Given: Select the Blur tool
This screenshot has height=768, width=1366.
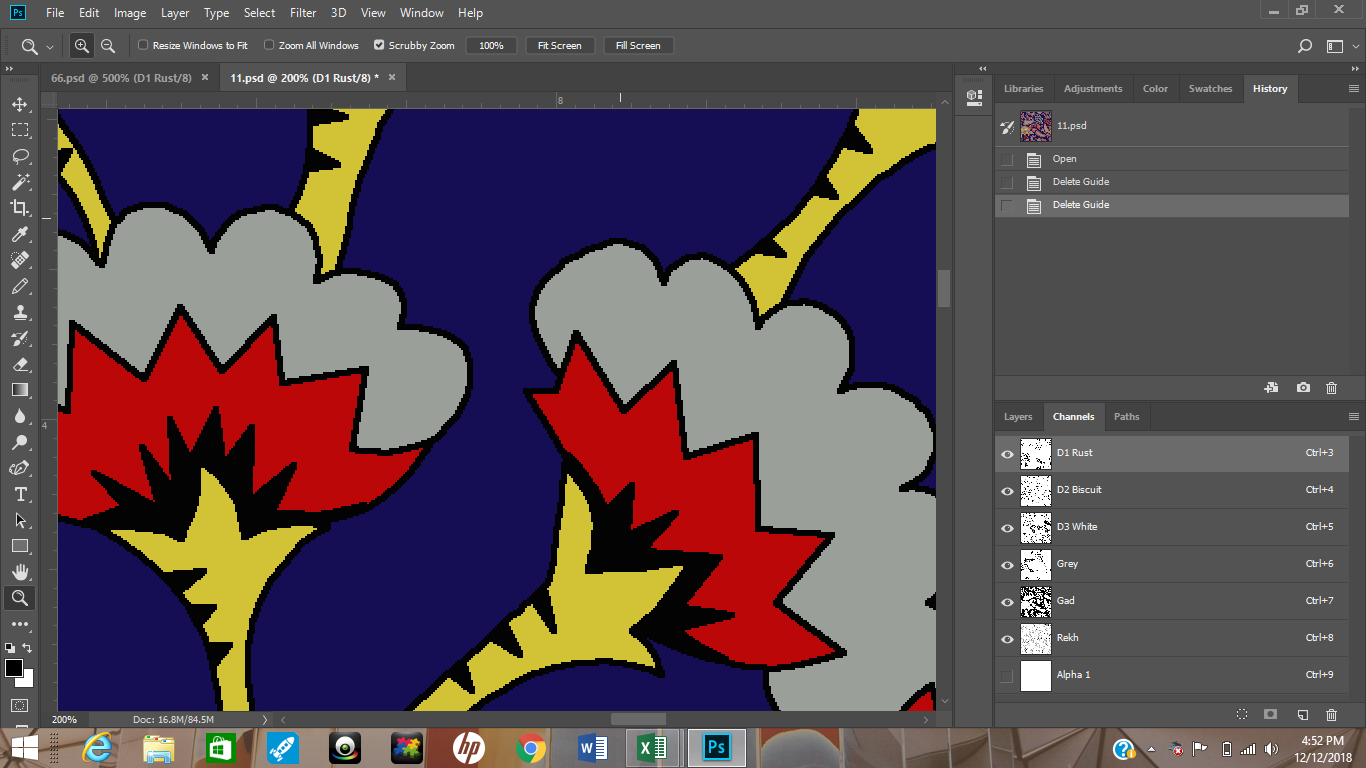Looking at the screenshot, I should coord(19,416).
